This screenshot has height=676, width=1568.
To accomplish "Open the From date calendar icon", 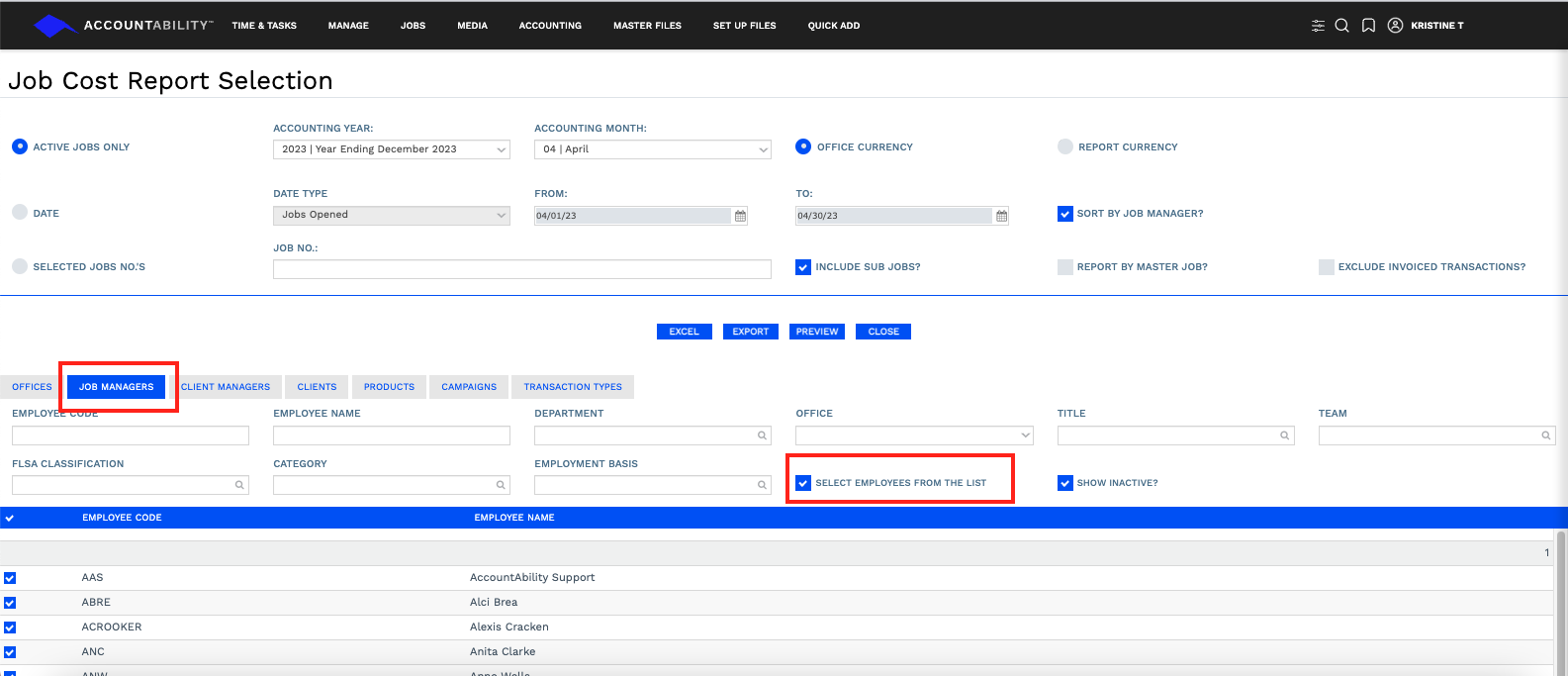I will tap(740, 216).
